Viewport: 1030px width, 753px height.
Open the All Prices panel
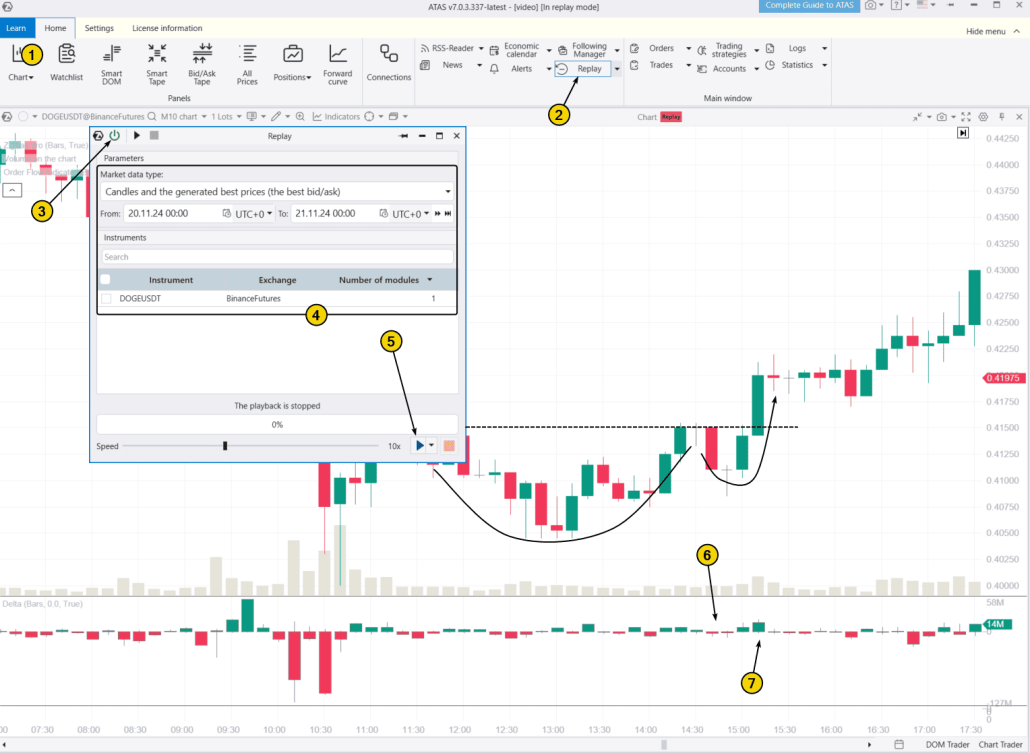coord(247,61)
